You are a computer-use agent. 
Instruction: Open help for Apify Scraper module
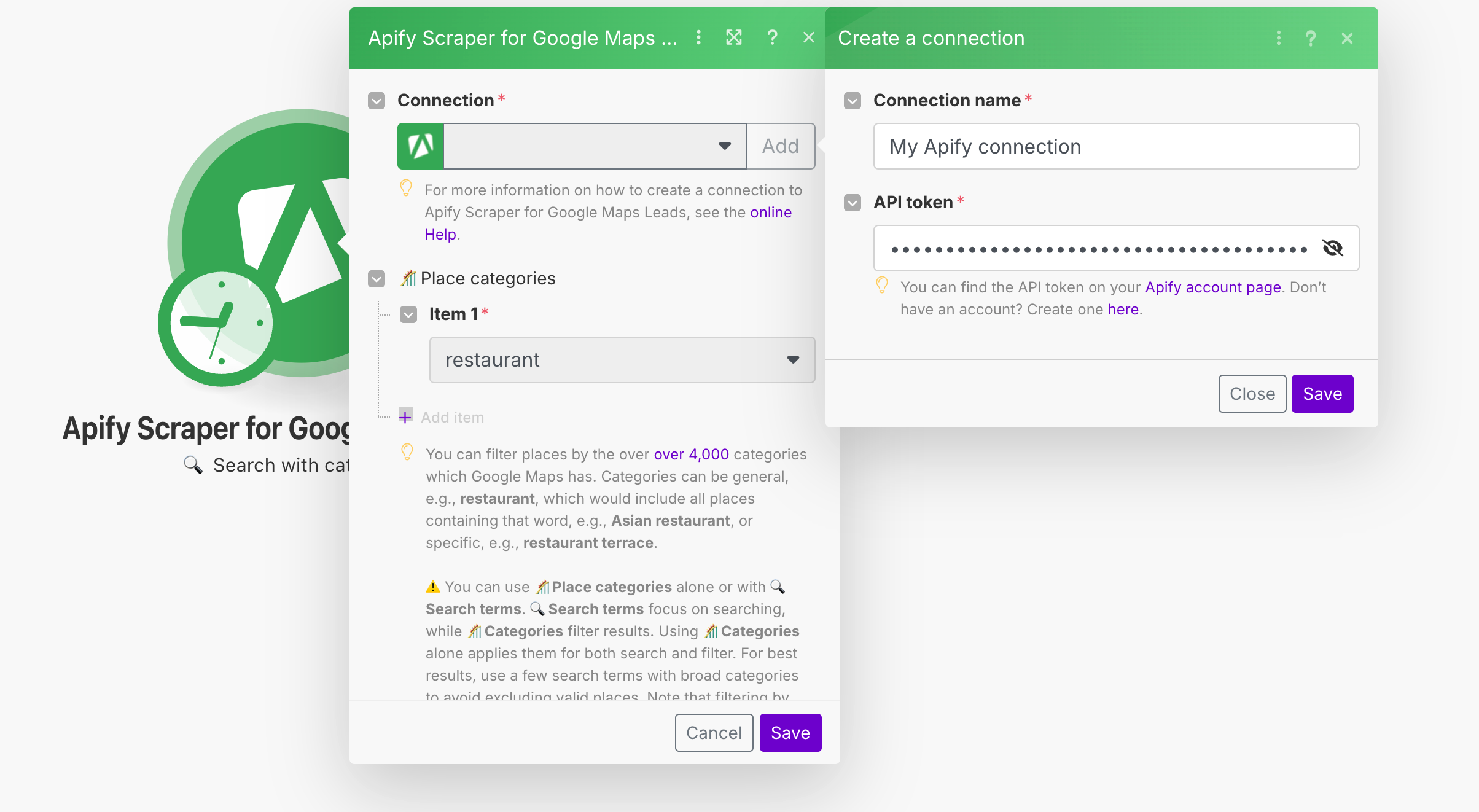772,38
